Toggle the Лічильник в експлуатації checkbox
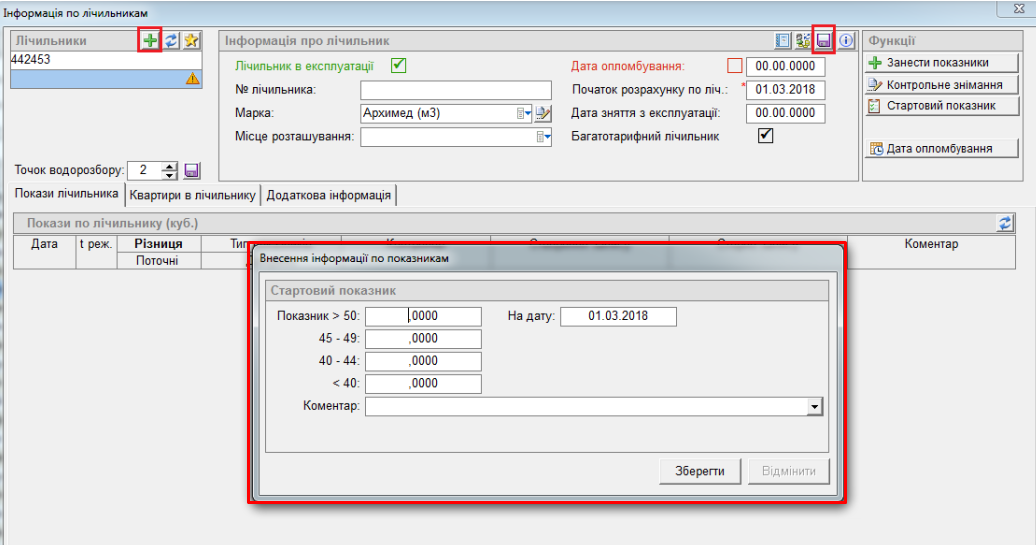 click(x=398, y=66)
